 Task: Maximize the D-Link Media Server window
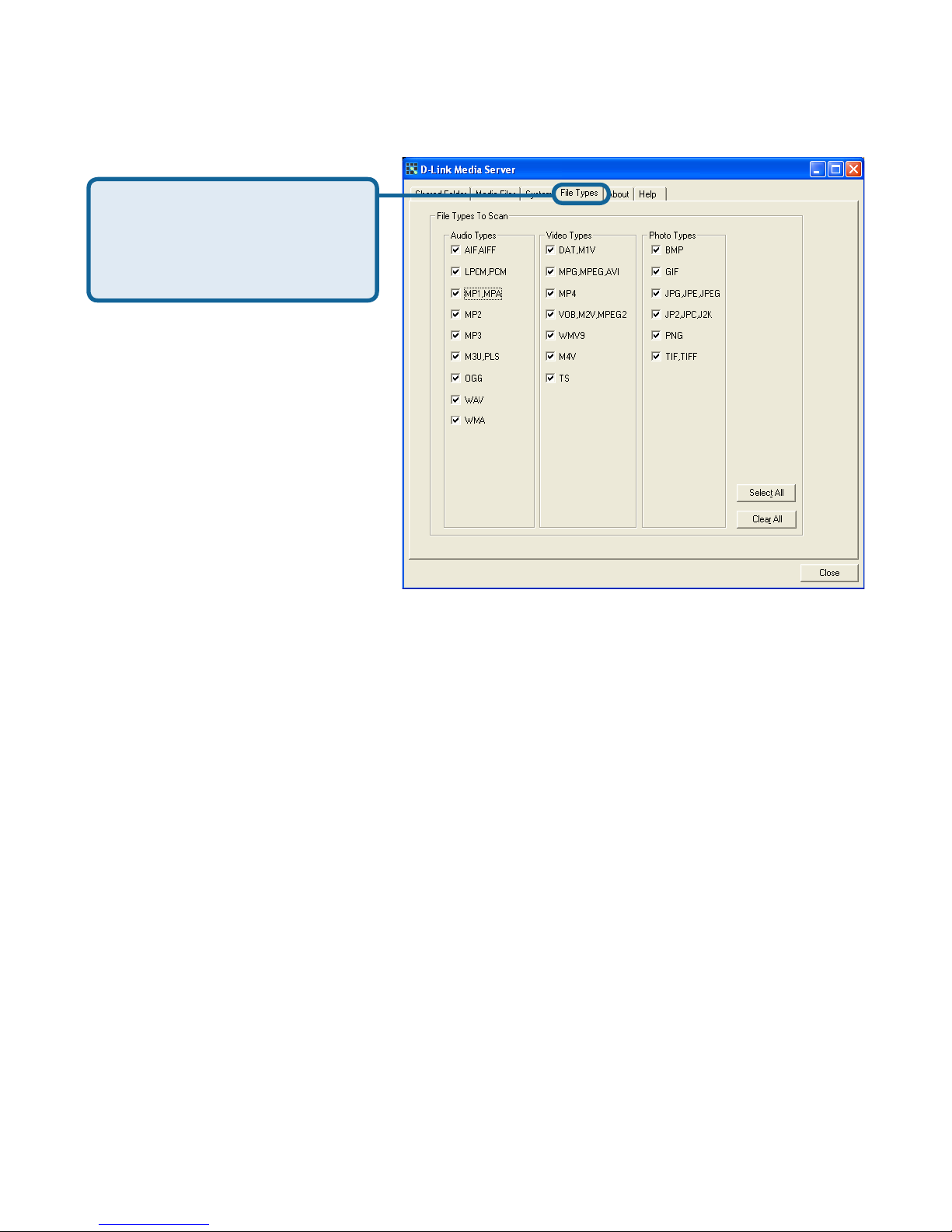pos(835,169)
